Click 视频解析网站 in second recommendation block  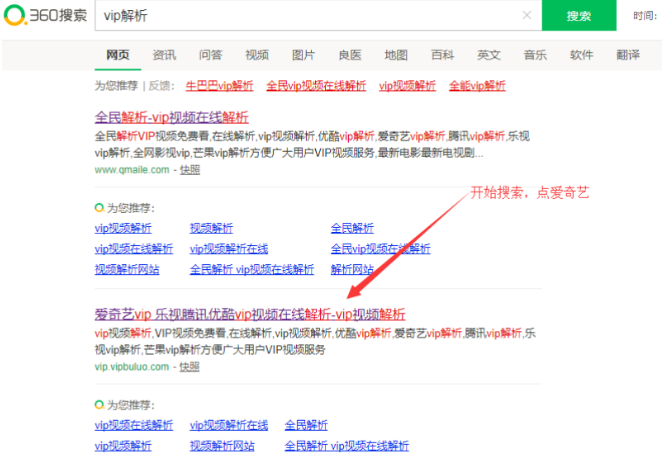coord(222,446)
